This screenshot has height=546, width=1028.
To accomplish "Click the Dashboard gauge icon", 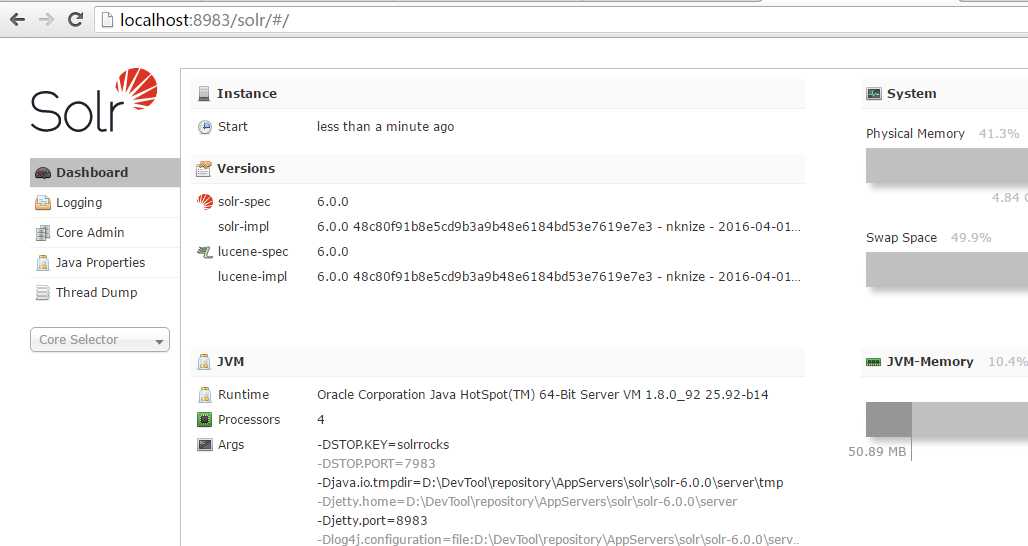I will [x=43, y=173].
